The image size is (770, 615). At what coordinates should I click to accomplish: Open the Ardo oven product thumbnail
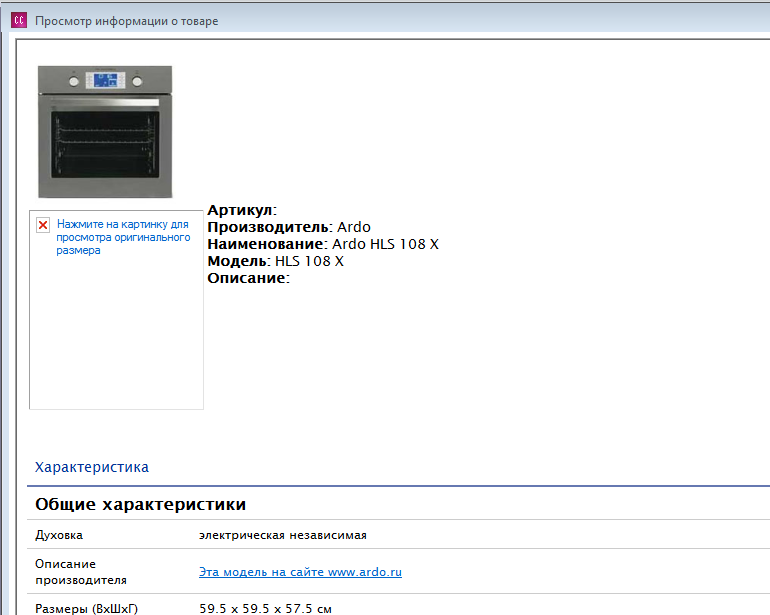point(105,132)
